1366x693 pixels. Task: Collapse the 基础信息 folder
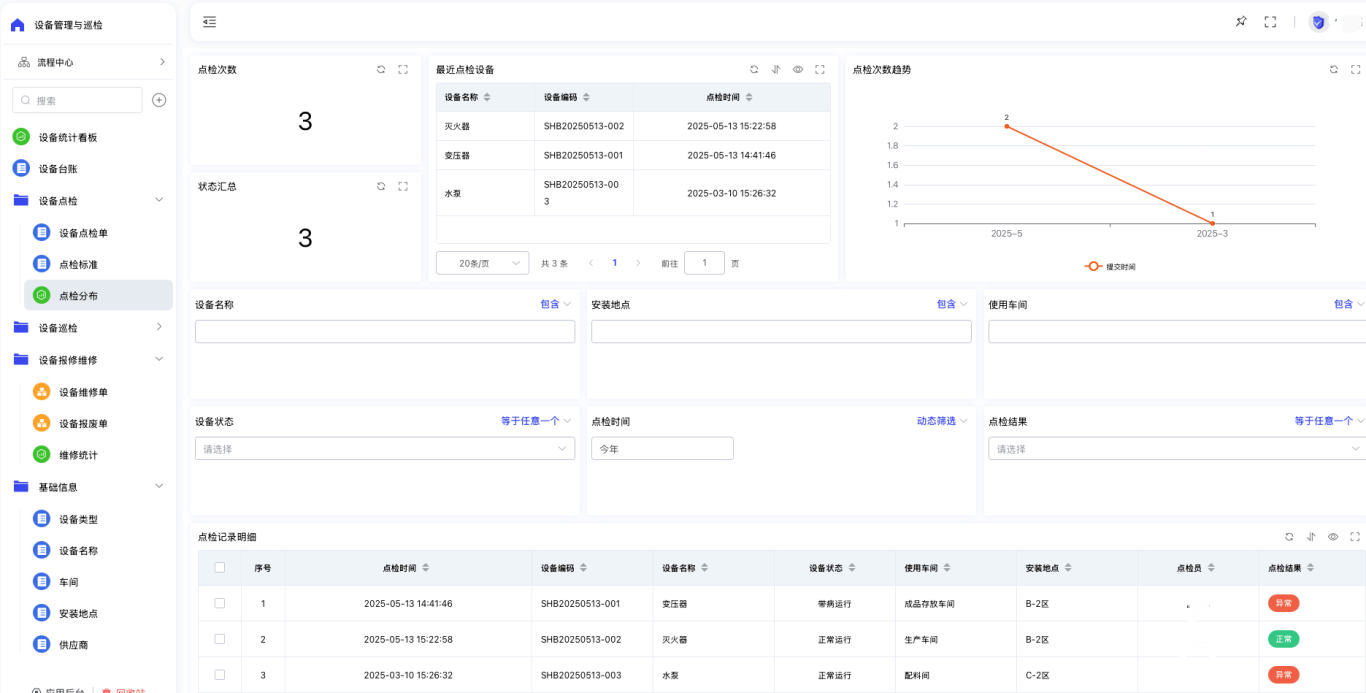coord(159,486)
